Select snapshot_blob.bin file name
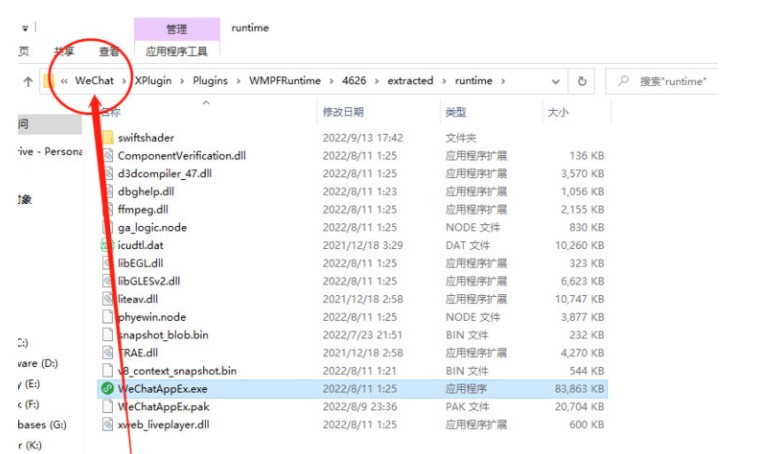The width and height of the screenshot is (765, 454). click(x=163, y=335)
